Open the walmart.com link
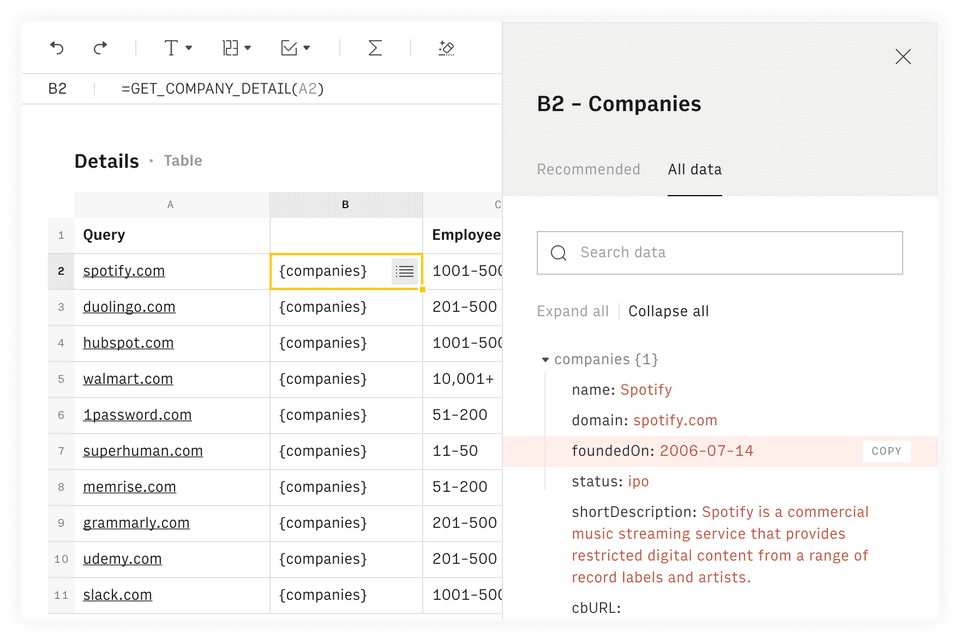The image size is (960, 640). point(128,379)
